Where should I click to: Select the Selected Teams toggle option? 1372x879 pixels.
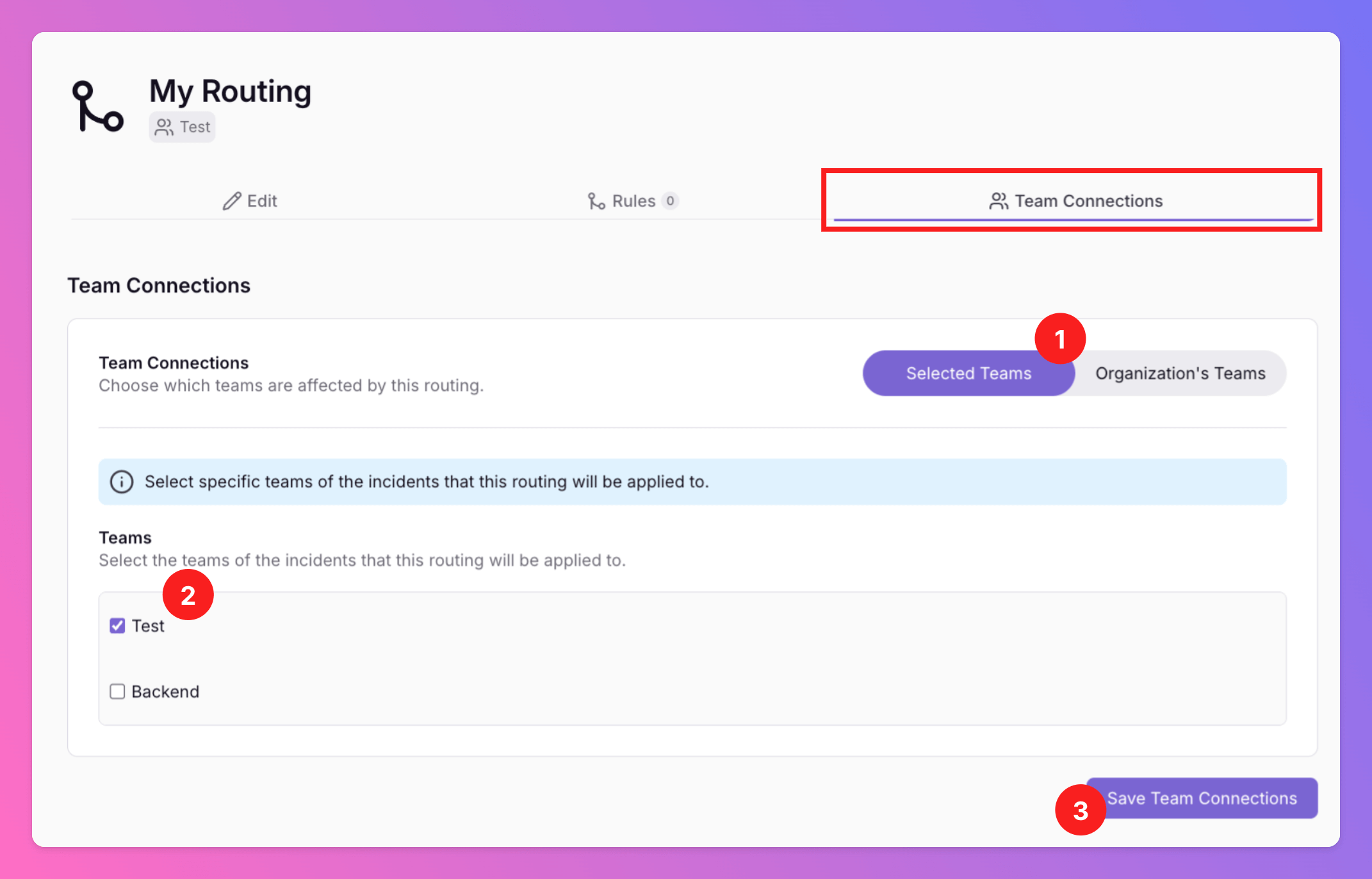click(968, 374)
